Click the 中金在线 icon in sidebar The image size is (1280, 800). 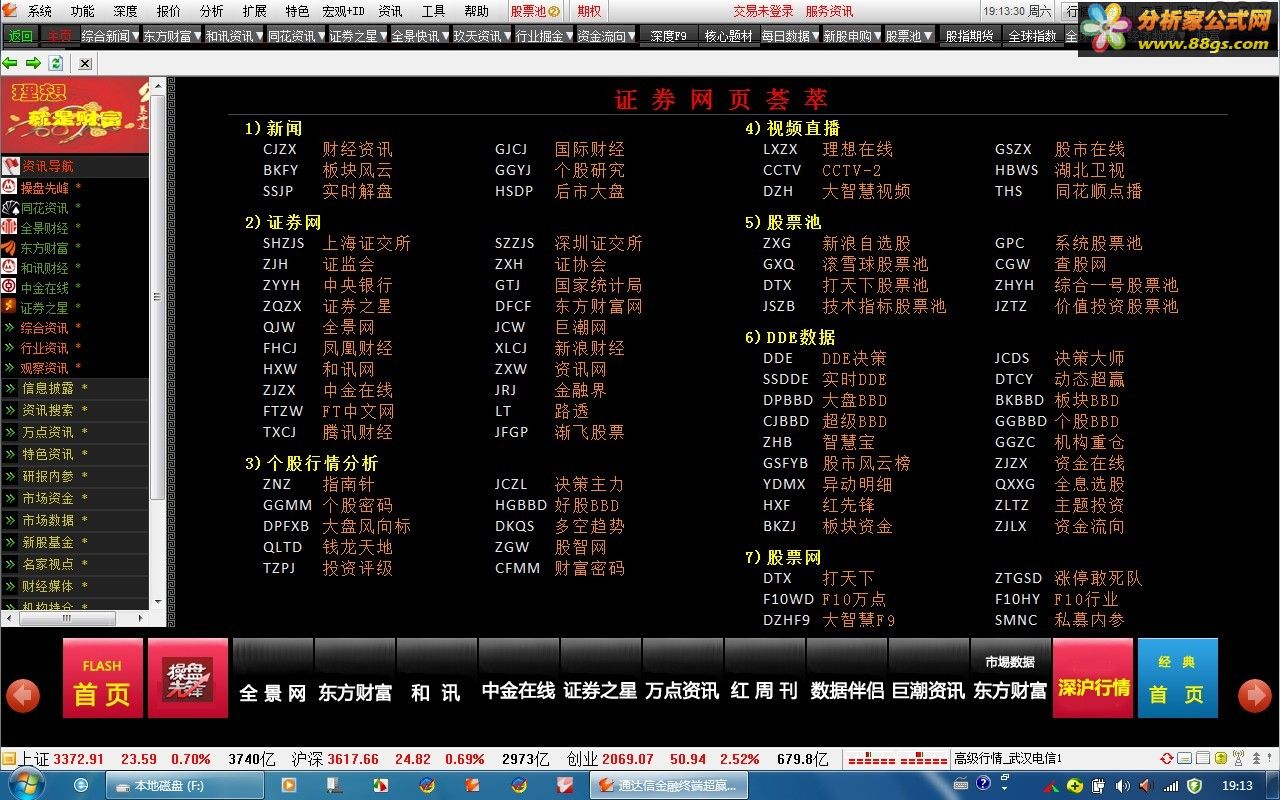[10, 287]
